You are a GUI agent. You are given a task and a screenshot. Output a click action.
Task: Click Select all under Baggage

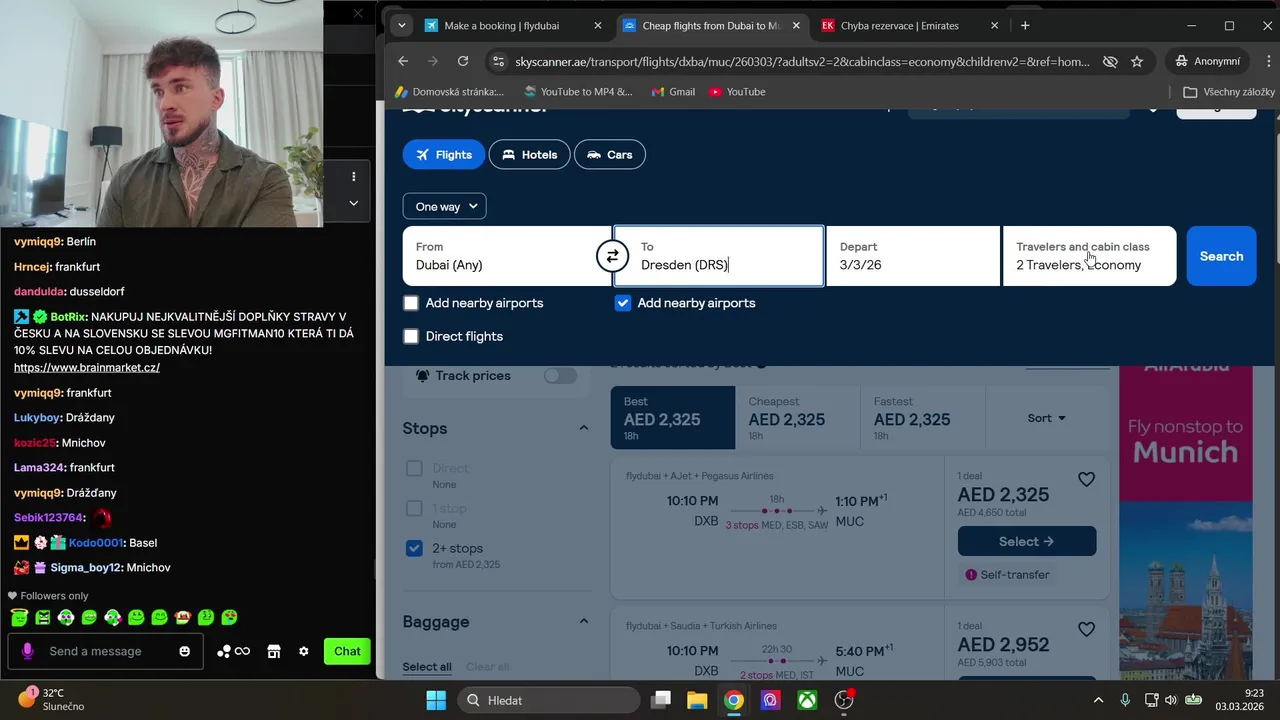(x=427, y=667)
